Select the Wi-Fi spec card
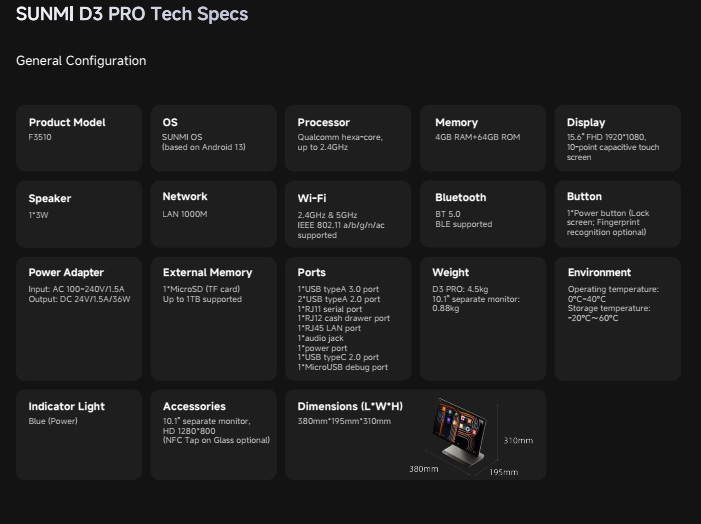 [347, 214]
